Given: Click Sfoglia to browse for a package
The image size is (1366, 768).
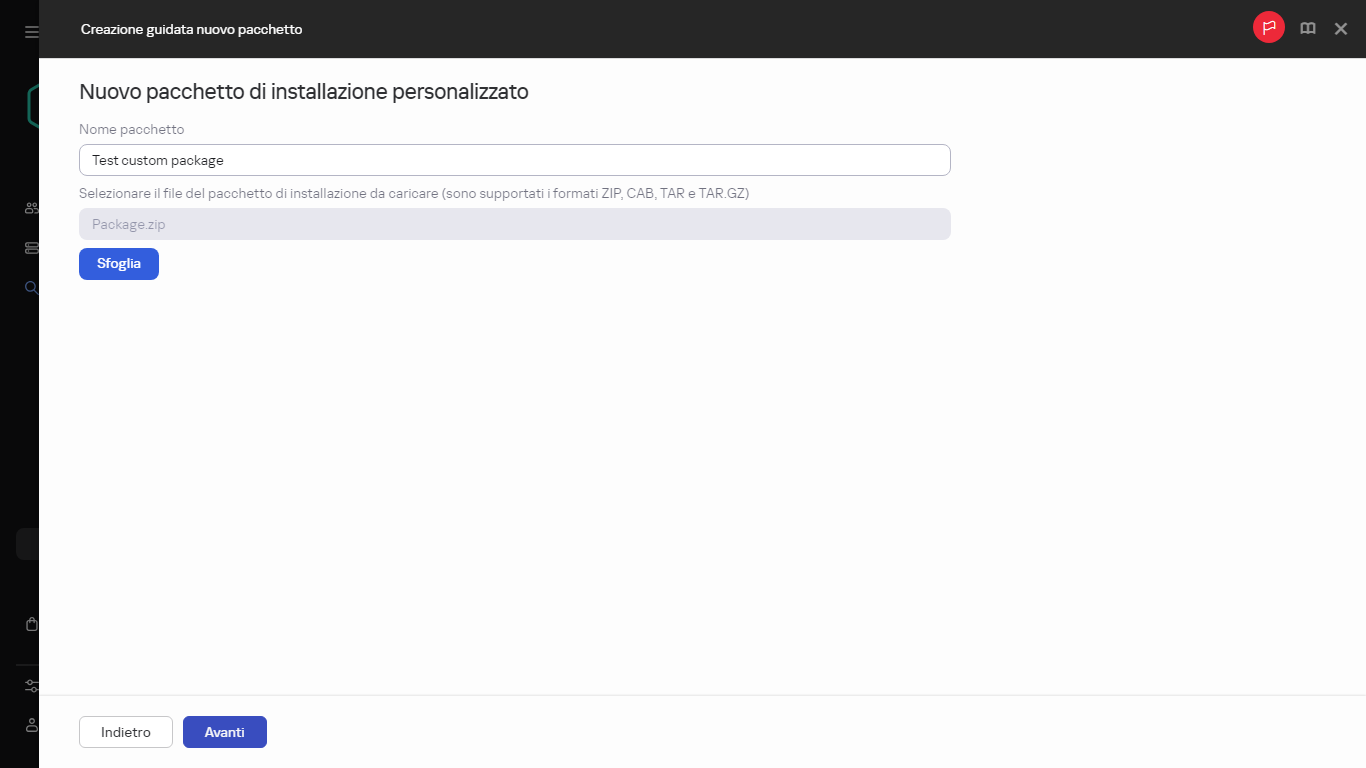Looking at the screenshot, I should click(118, 263).
